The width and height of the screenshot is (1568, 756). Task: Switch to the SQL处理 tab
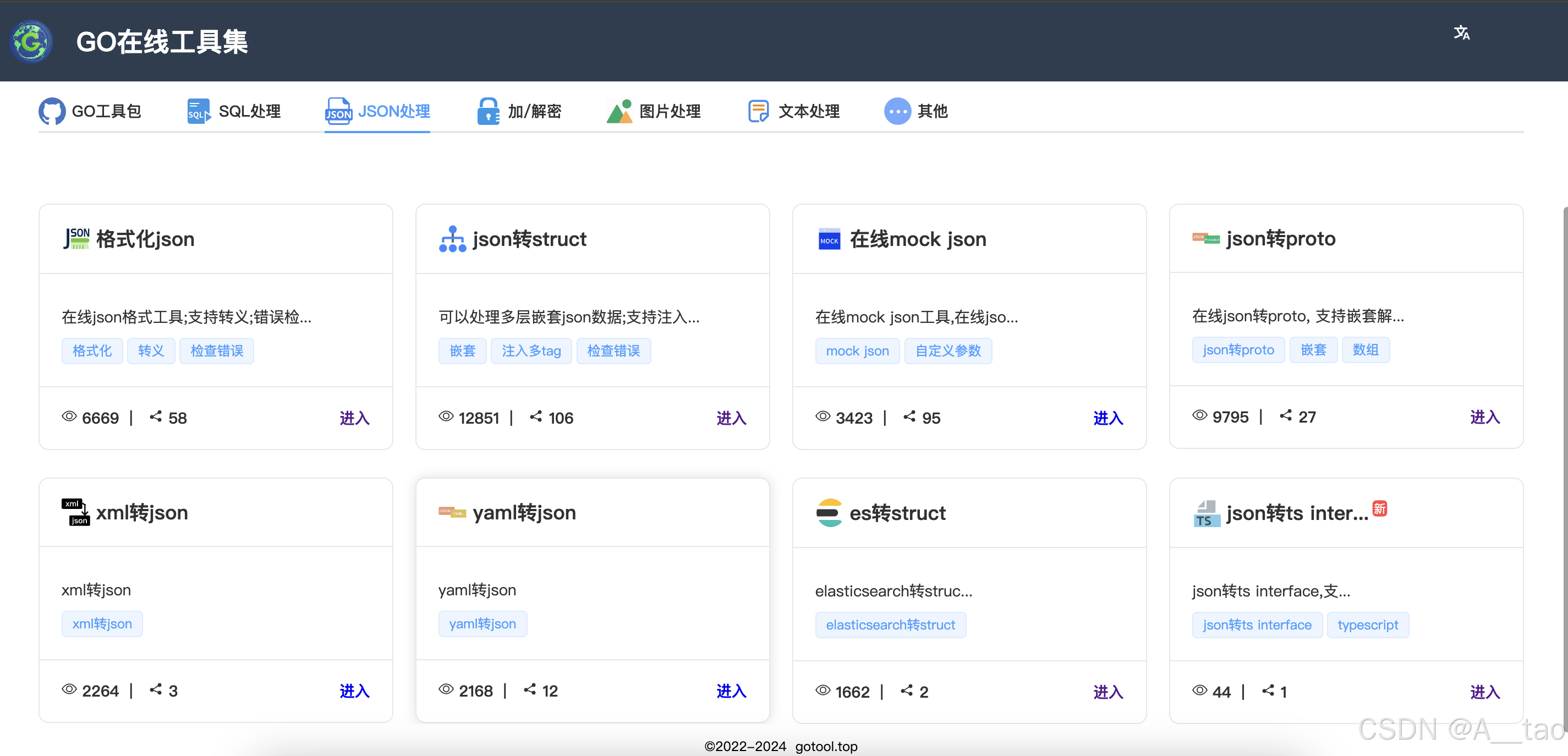tap(234, 111)
